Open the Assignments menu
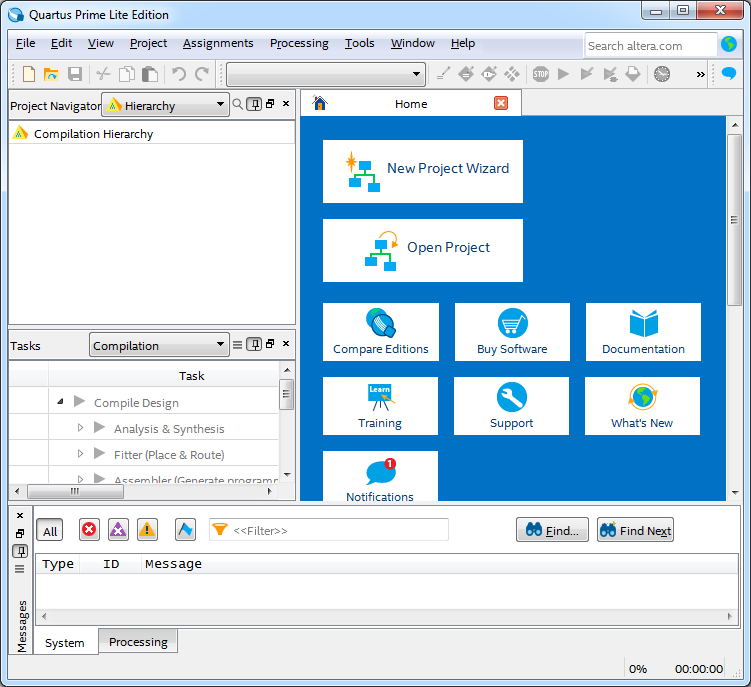This screenshot has height=687, width=751. point(218,43)
